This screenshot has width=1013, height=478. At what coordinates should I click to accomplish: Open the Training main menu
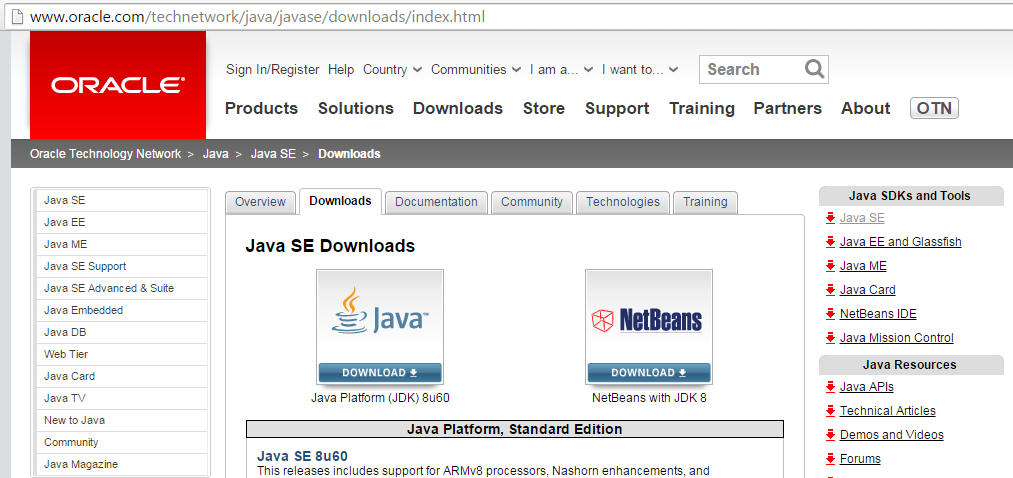pyautogui.click(x=702, y=109)
